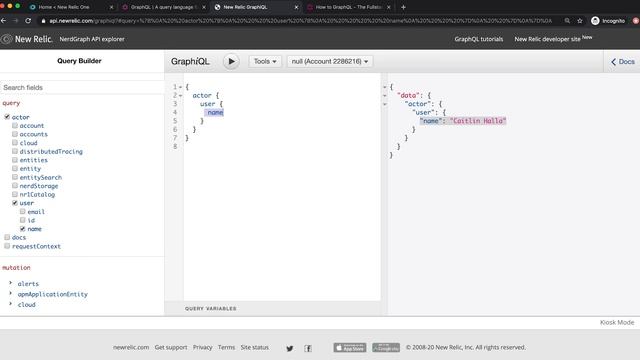Open the account selector dropdown
Image resolution: width=640 pixels, height=360 pixels.
click(x=329, y=61)
